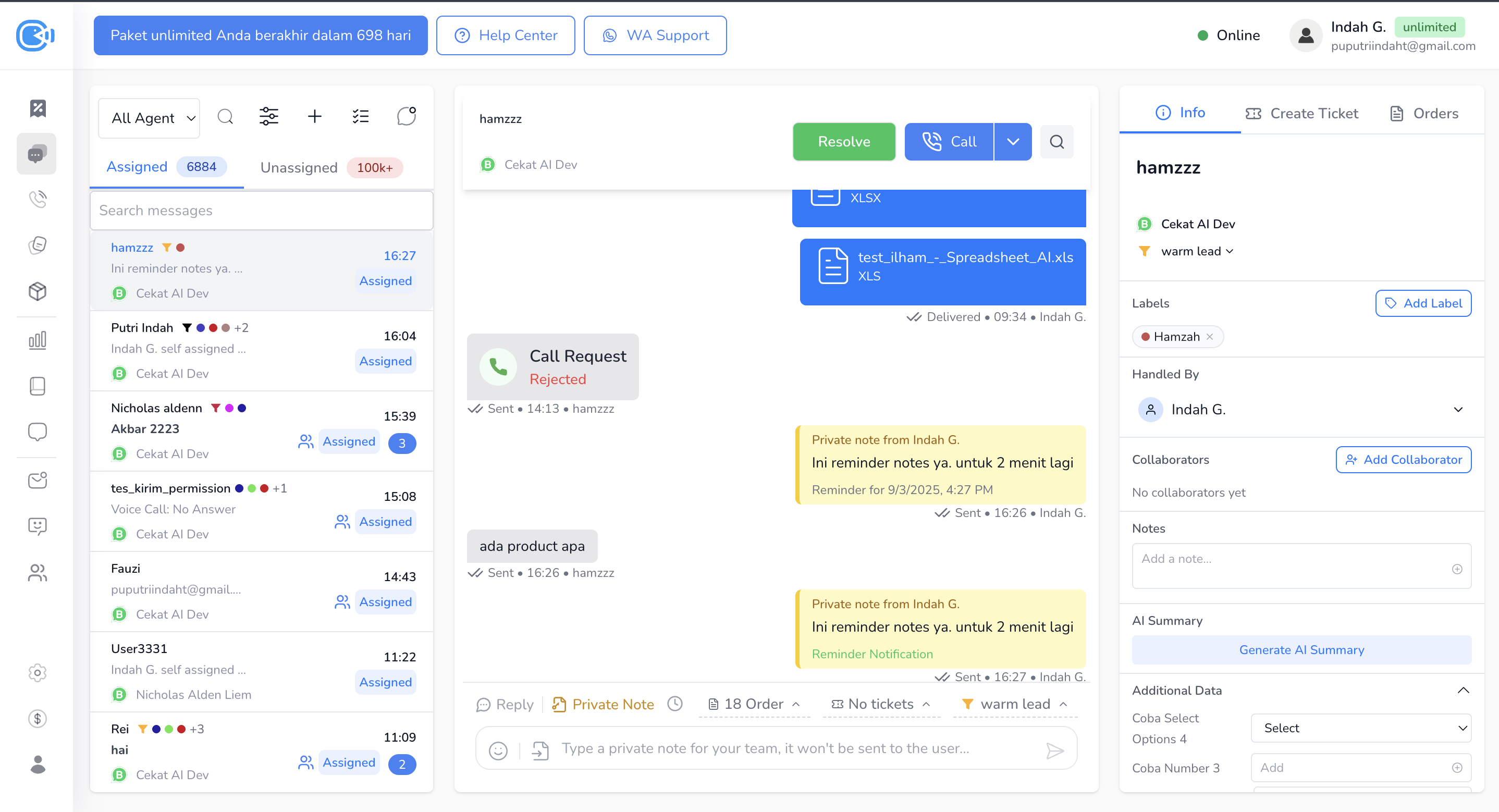
Task: Click the Search messages input field
Action: point(261,210)
